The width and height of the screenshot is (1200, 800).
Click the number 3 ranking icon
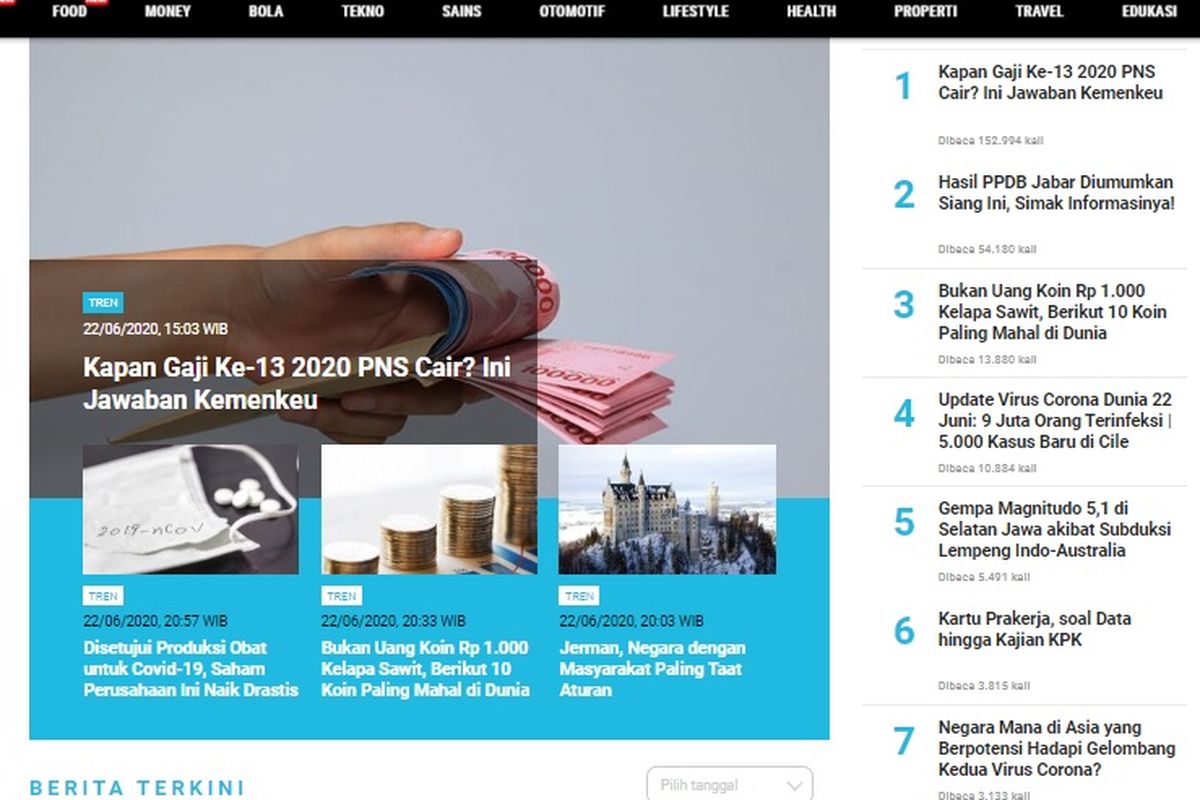click(904, 304)
